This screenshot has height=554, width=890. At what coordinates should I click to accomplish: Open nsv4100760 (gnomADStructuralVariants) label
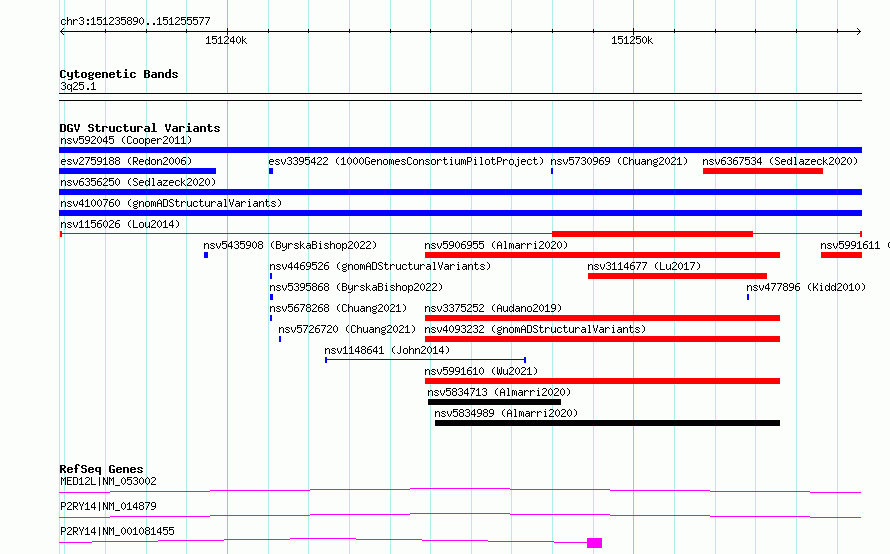tap(171, 203)
